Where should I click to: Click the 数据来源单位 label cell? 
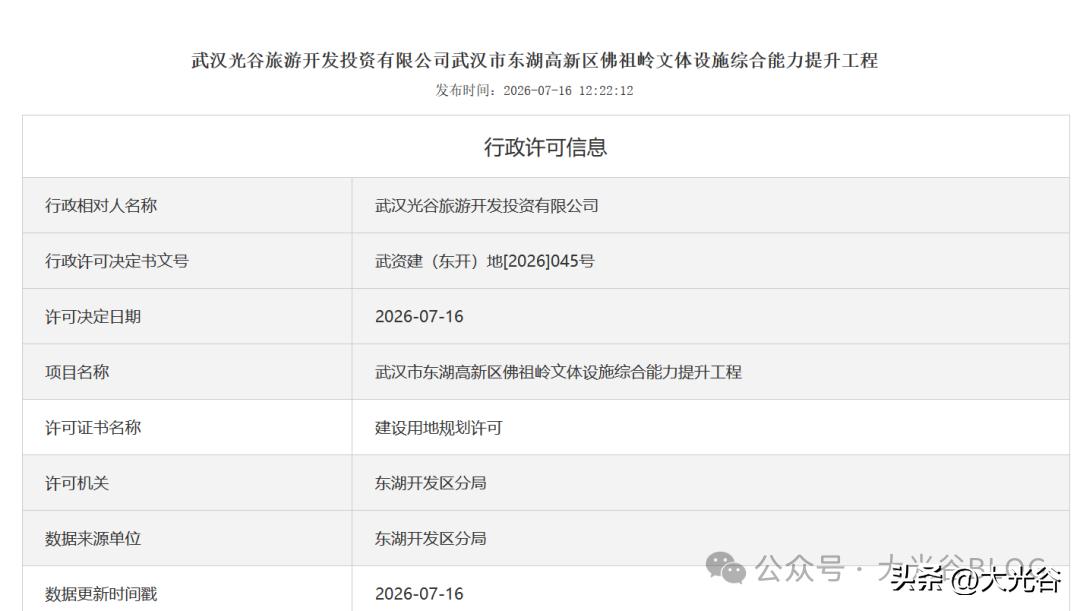187,539
